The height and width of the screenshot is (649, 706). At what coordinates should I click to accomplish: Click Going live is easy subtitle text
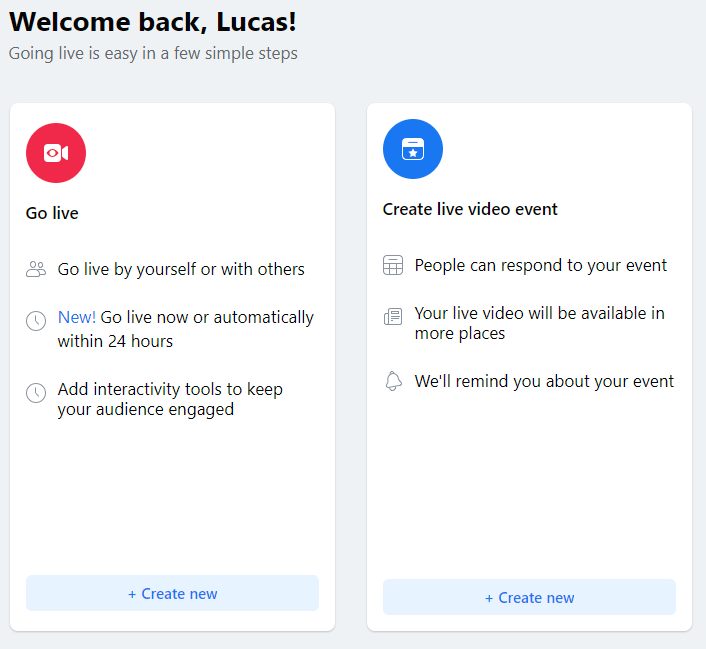tap(153, 53)
